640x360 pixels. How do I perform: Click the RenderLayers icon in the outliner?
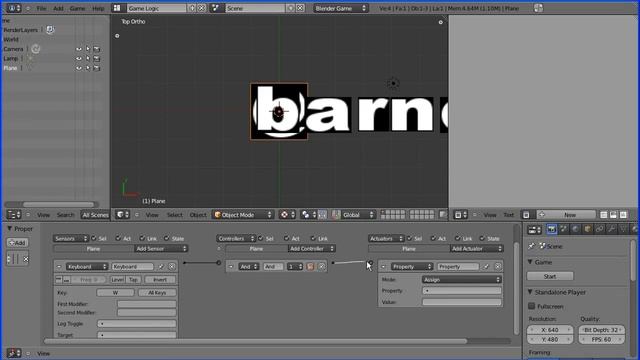50,30
